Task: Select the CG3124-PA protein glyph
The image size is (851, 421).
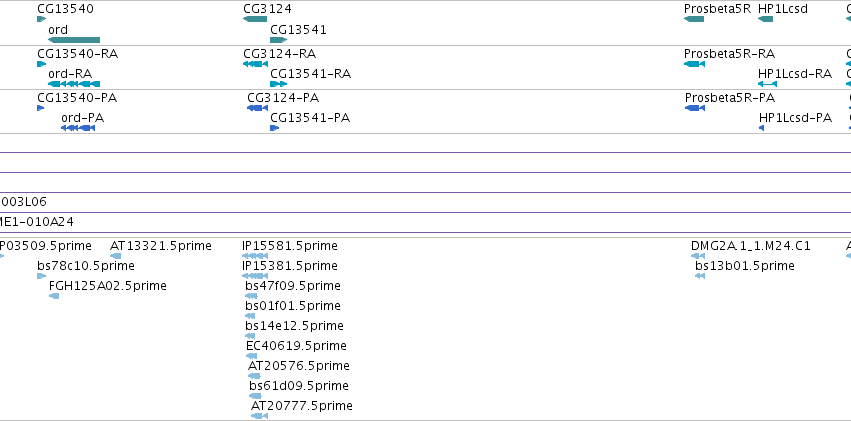Action: click(x=257, y=108)
